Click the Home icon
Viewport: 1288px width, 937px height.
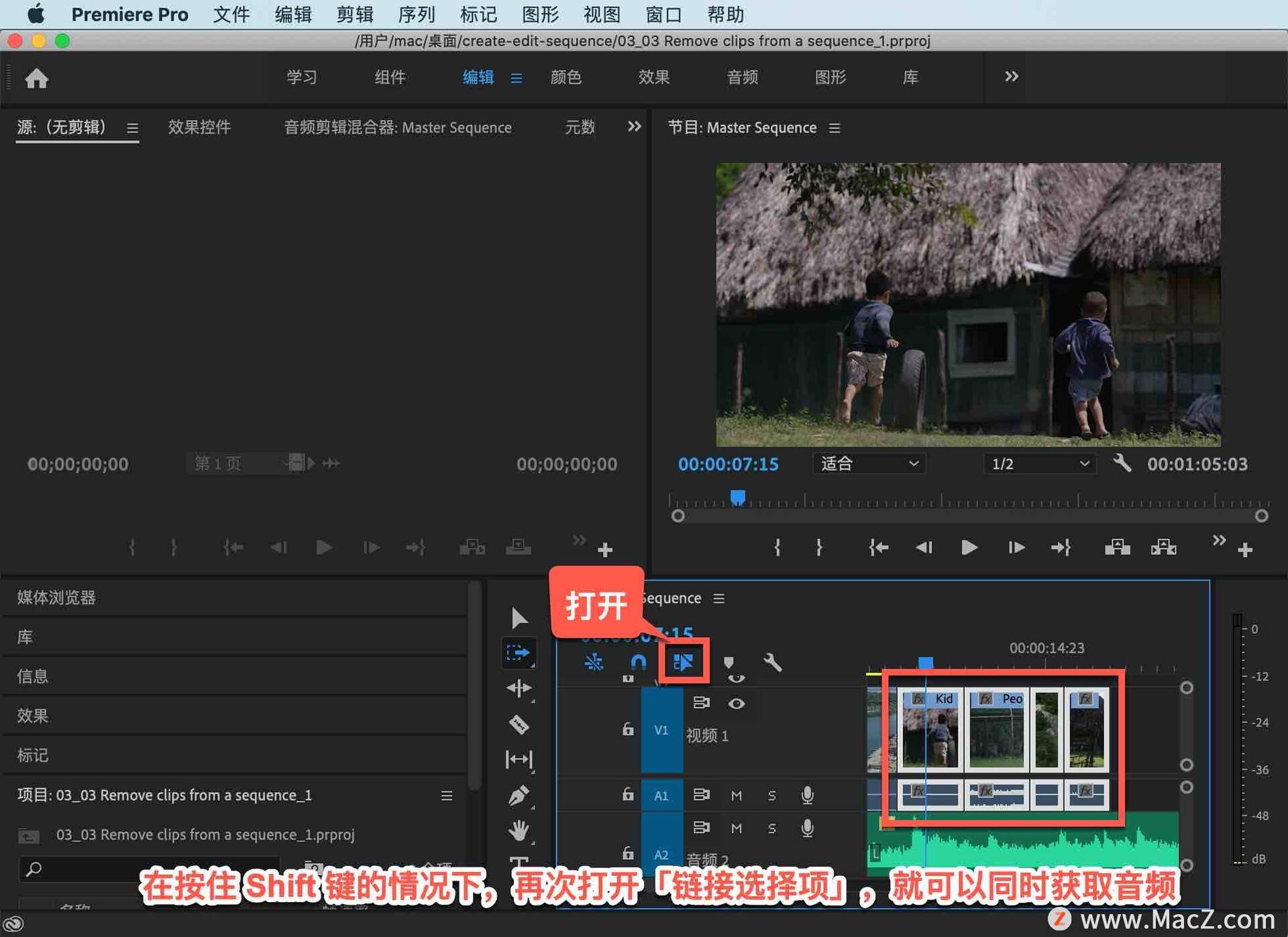pos(37,78)
